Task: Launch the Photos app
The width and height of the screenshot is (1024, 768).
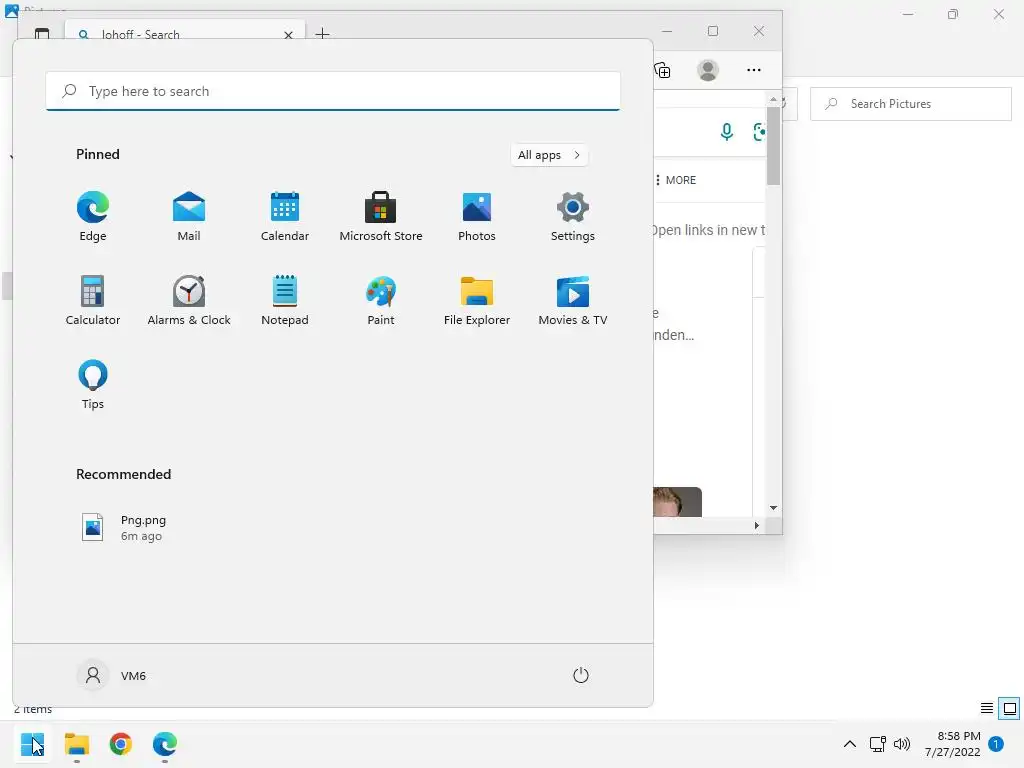Action: coord(477,216)
